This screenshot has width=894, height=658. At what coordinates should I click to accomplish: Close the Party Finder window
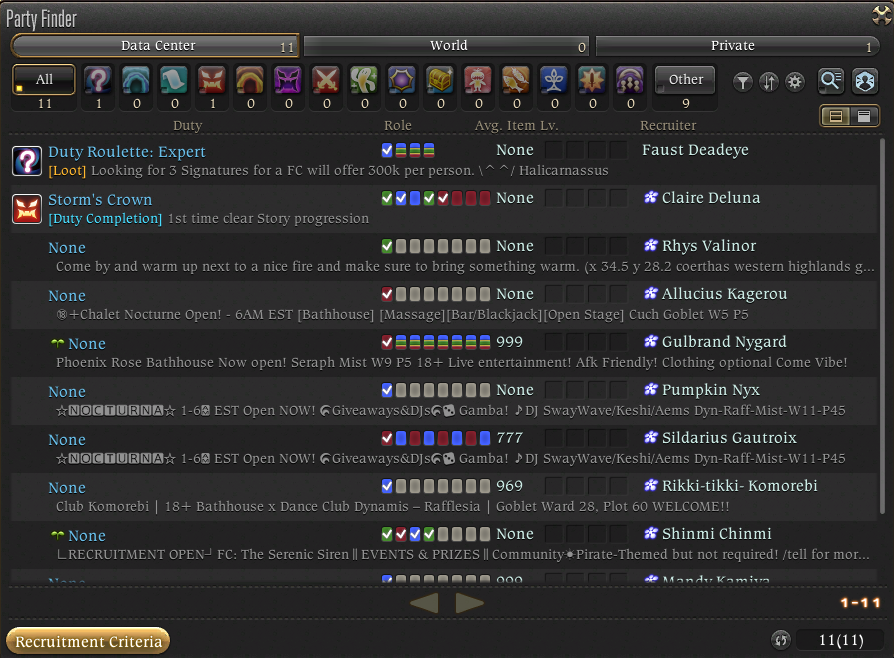coord(882,15)
